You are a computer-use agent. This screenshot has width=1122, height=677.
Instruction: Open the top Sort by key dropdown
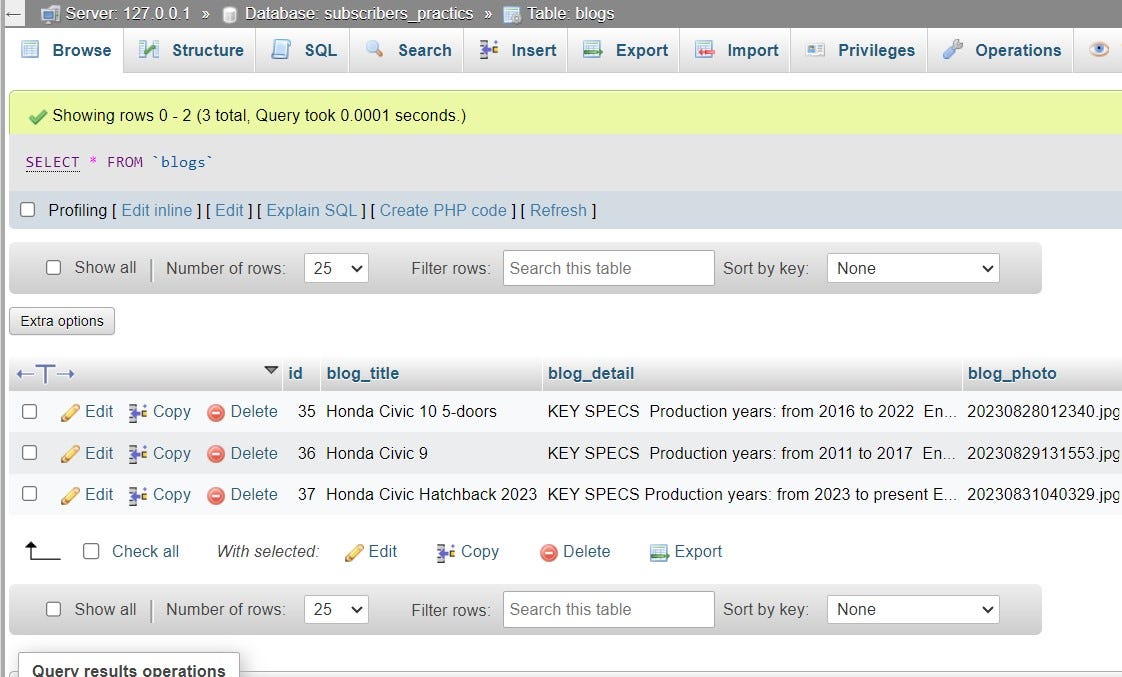[913, 268]
